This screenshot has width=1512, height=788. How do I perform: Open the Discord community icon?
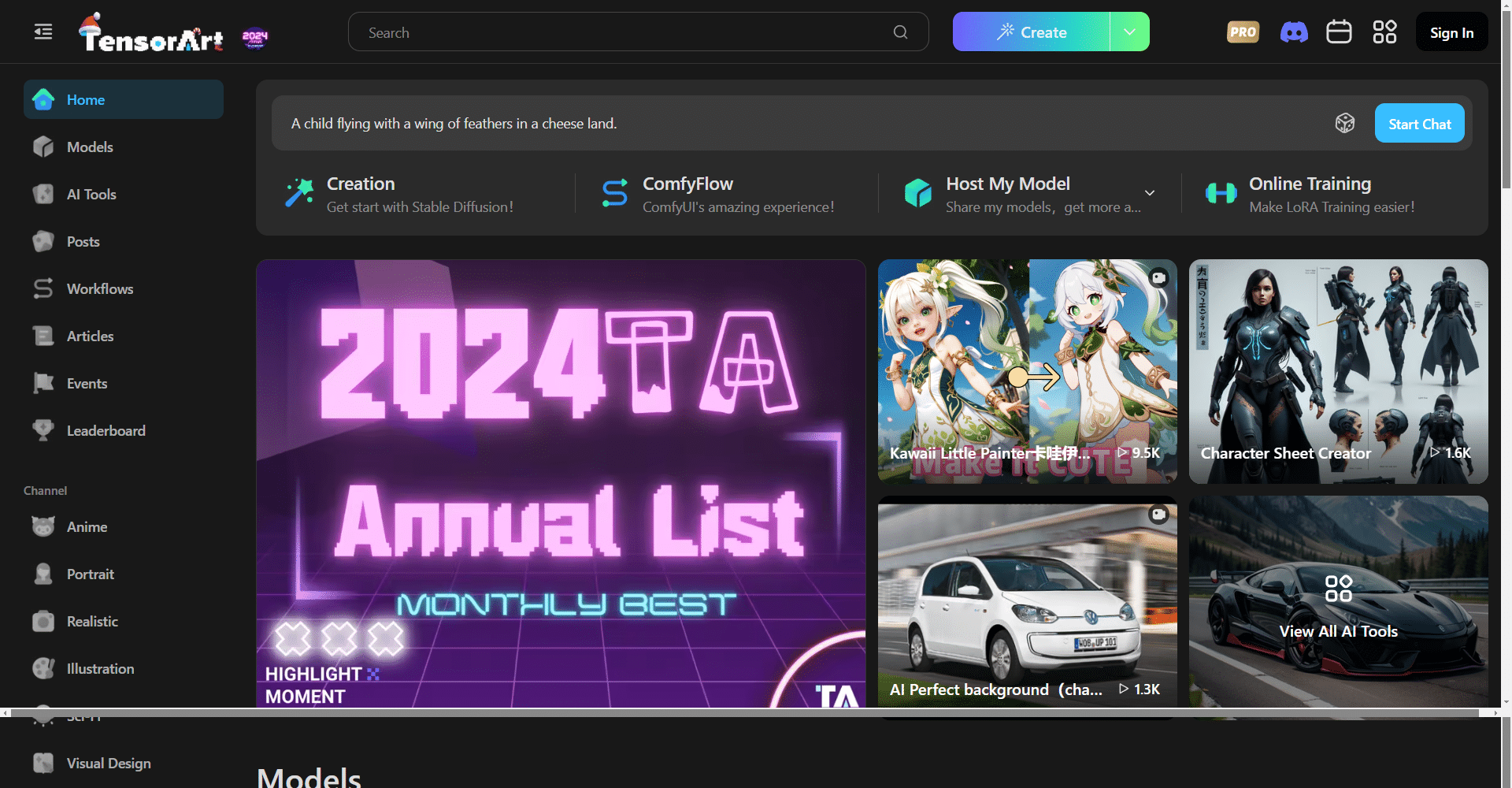1294,32
